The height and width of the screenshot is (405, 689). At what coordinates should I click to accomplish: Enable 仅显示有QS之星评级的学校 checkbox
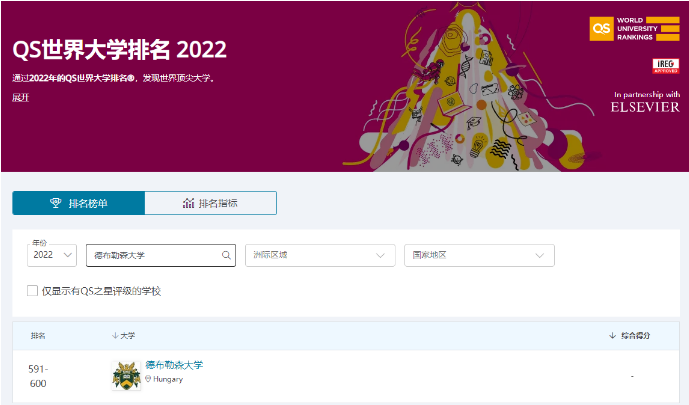pyautogui.click(x=33, y=291)
